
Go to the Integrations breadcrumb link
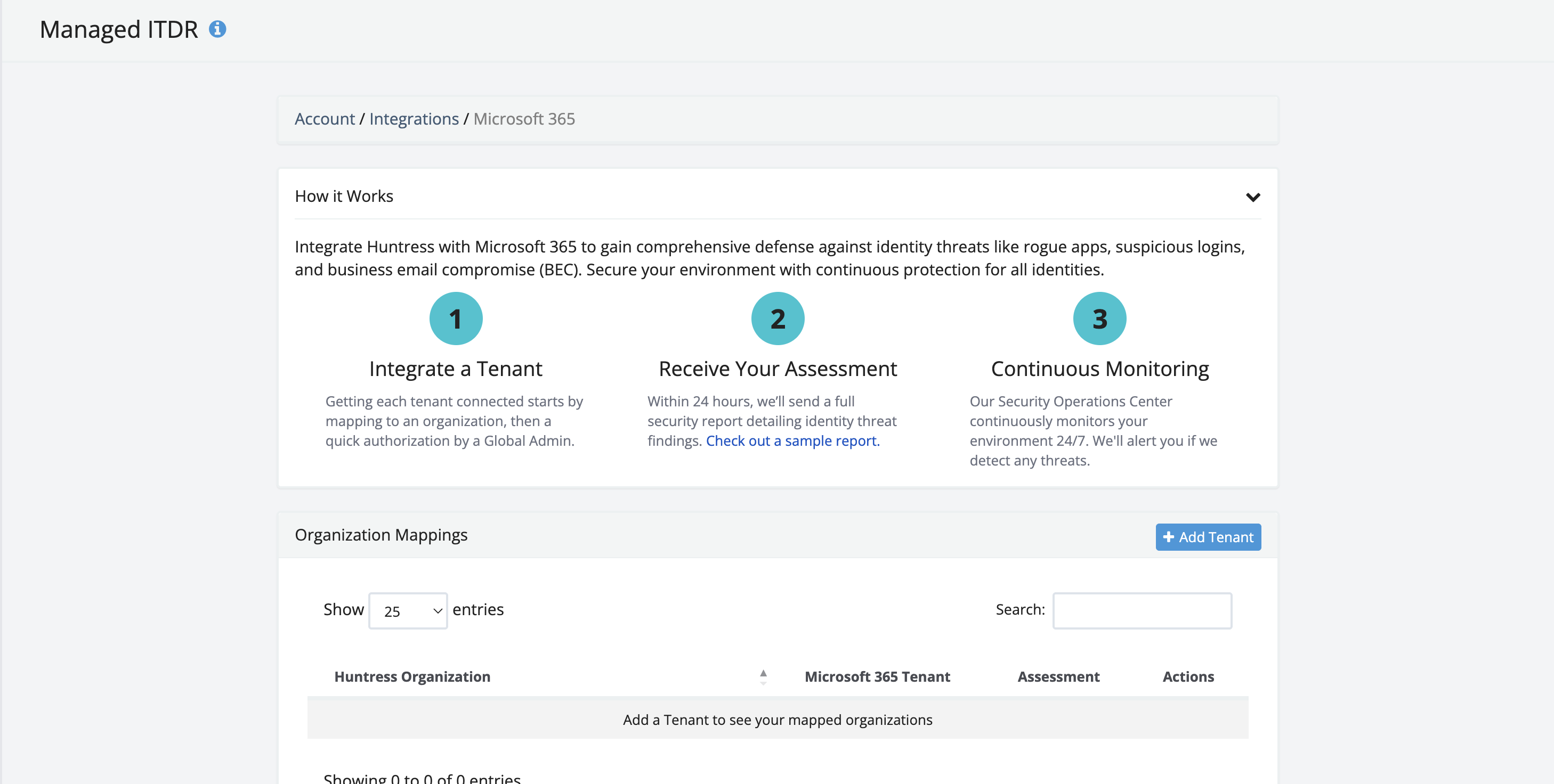coord(414,119)
